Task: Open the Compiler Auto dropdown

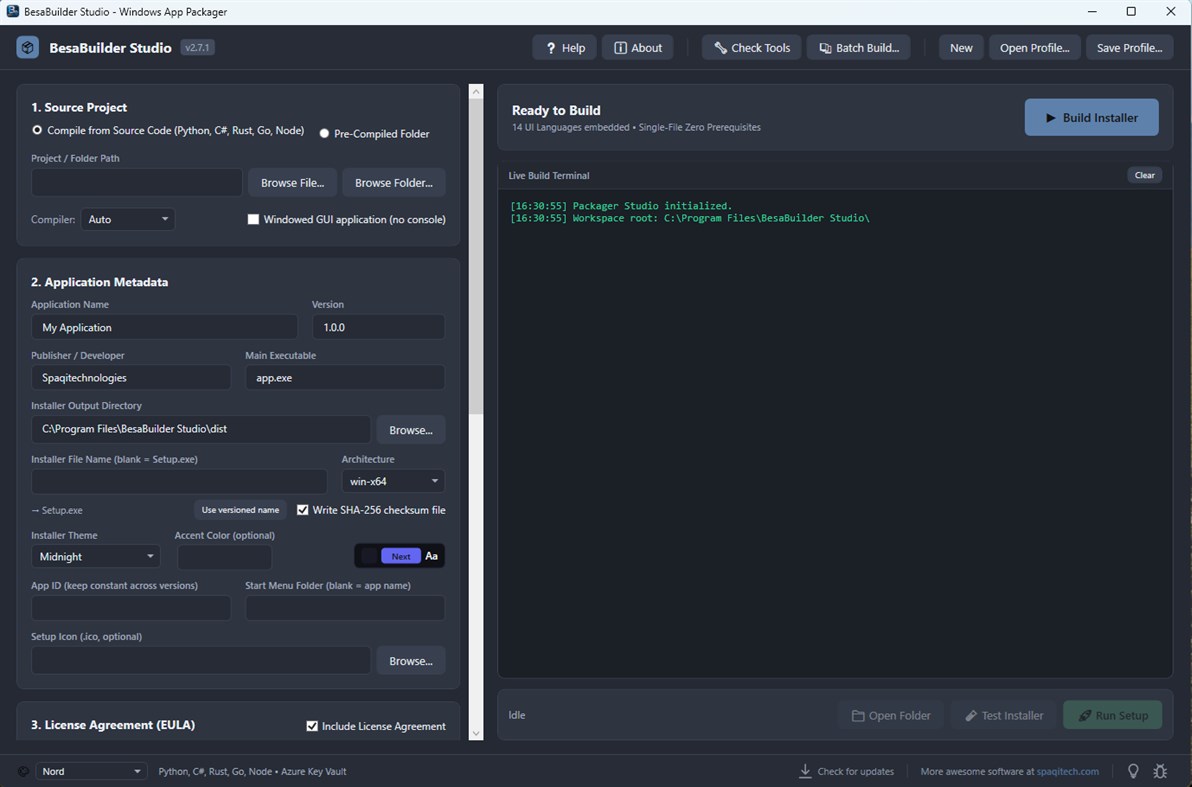Action: (x=128, y=219)
